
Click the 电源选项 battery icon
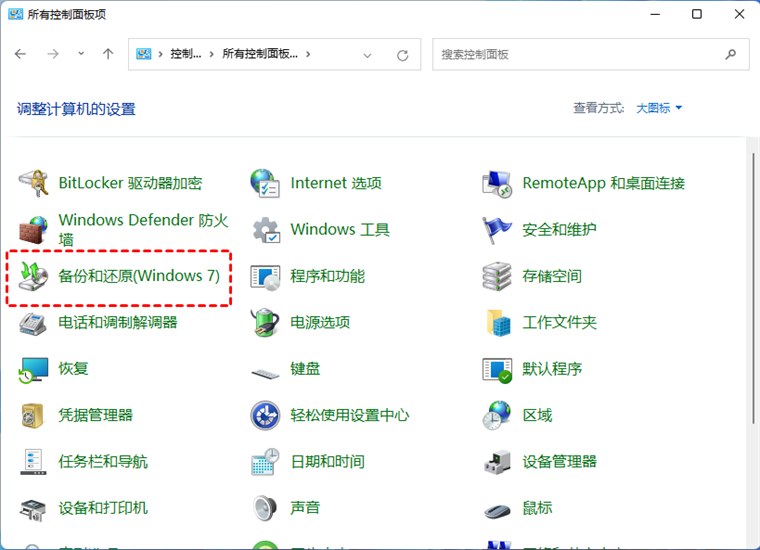(266, 323)
